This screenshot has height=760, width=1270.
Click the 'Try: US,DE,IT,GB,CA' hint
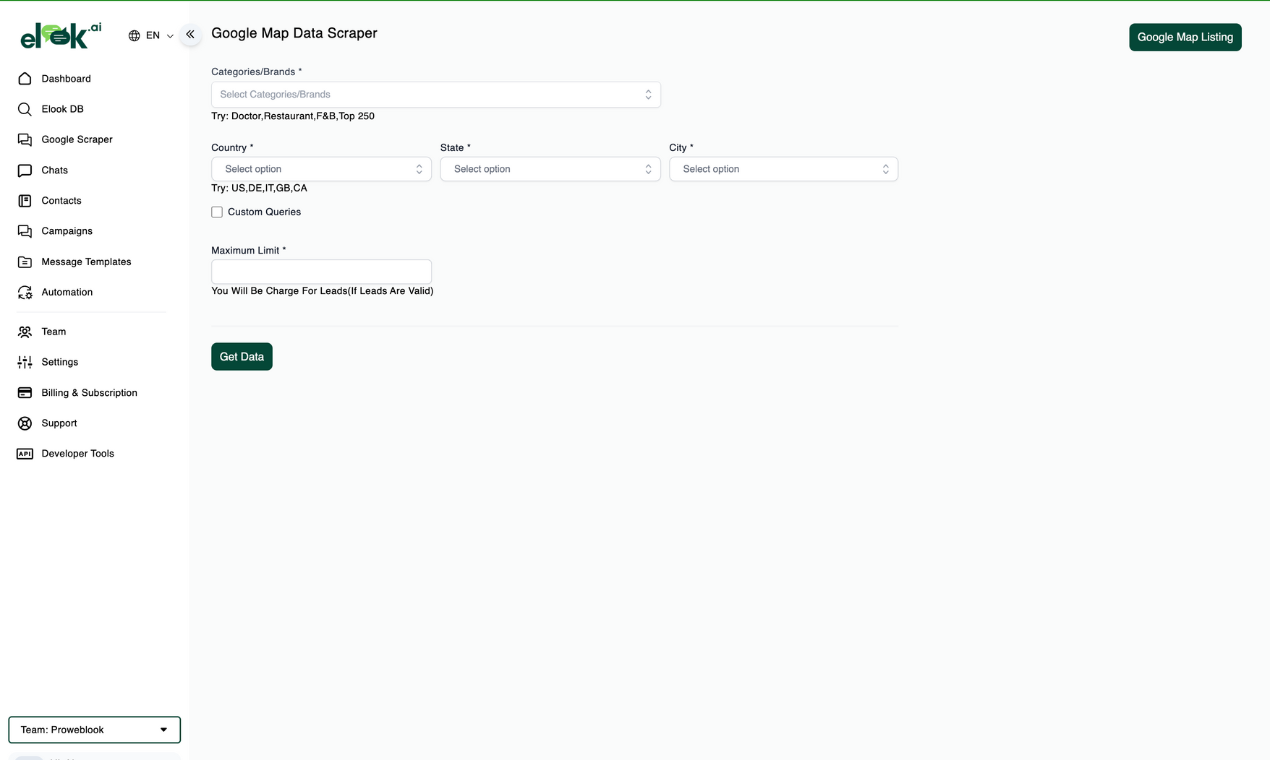click(x=259, y=188)
